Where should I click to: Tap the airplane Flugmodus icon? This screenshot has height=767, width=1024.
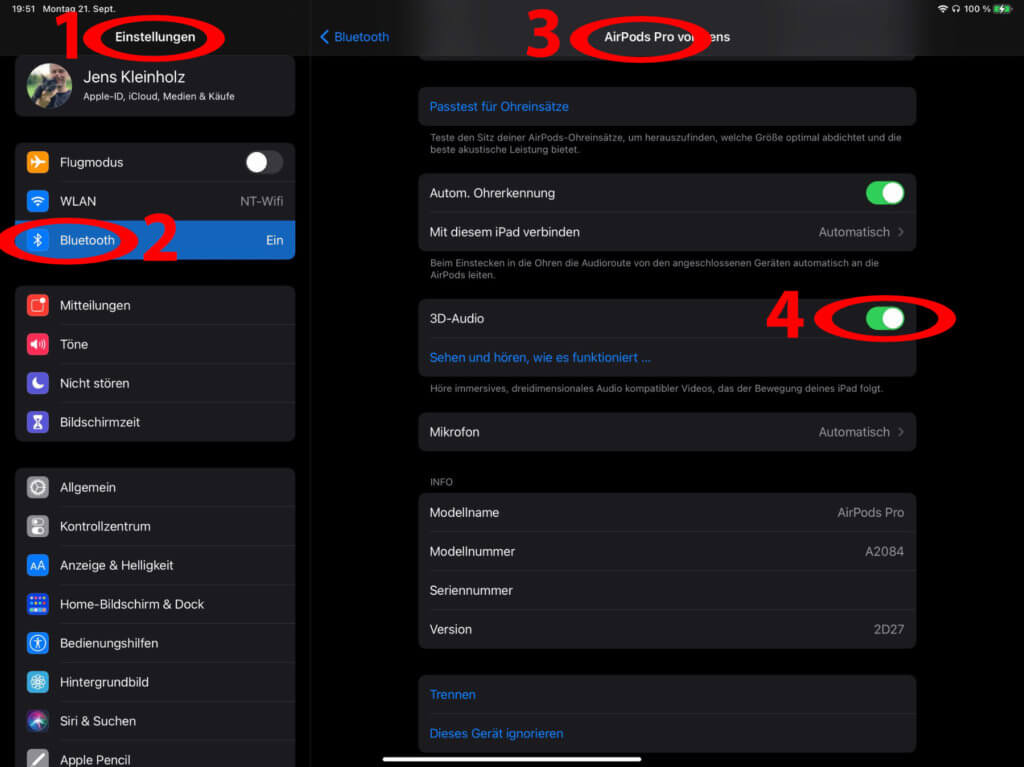pyautogui.click(x=38, y=162)
